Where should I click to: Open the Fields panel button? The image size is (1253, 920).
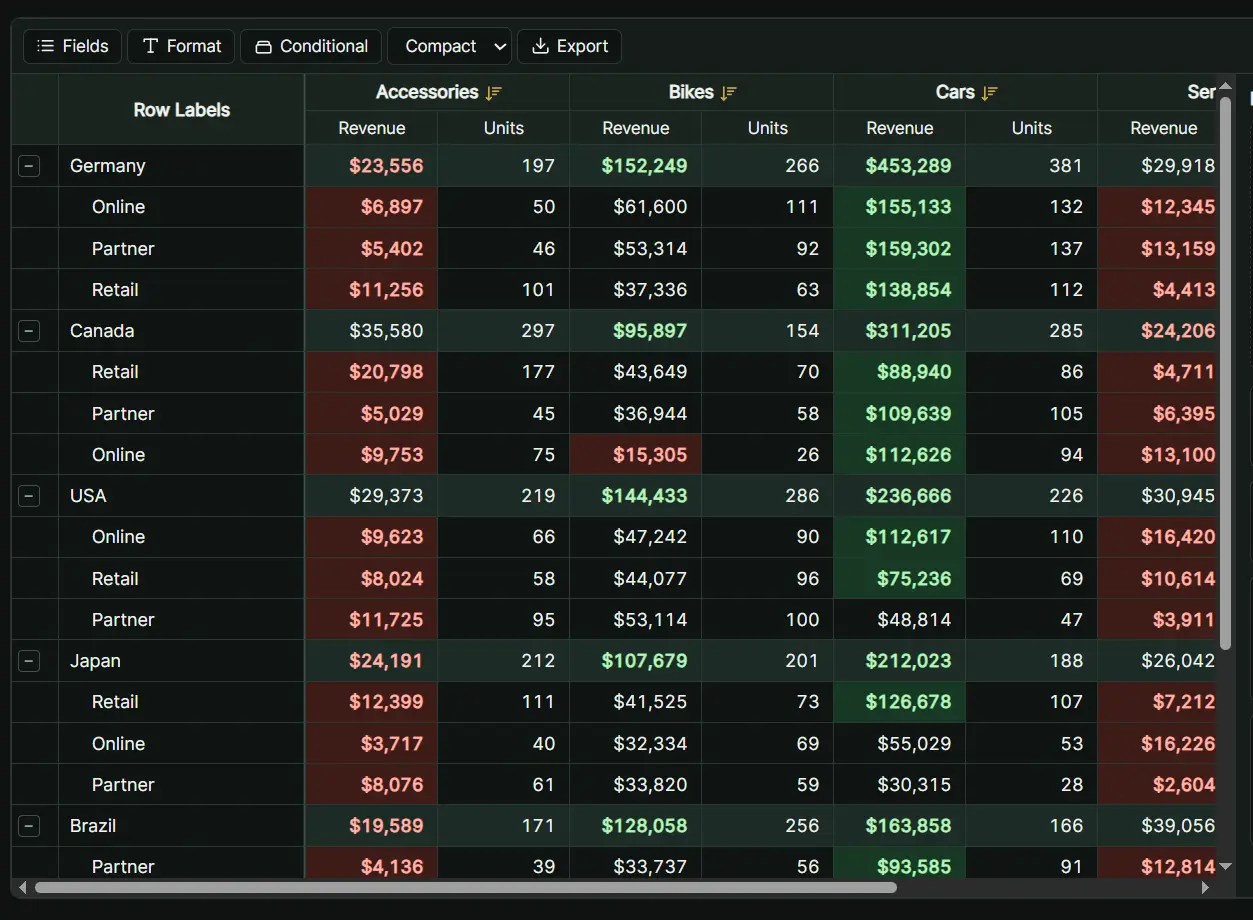pyautogui.click(x=73, y=46)
